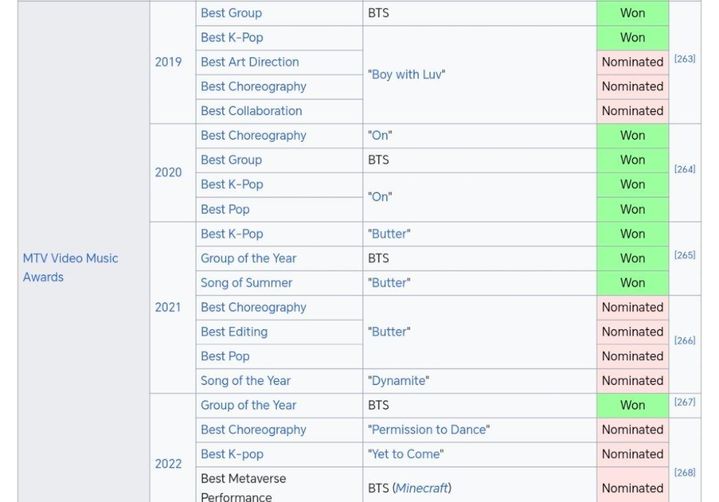Image resolution: width=719 pixels, height=502 pixels.
Task: Open Best K-Pop link in 2021 rows
Action: pyautogui.click(x=232, y=234)
